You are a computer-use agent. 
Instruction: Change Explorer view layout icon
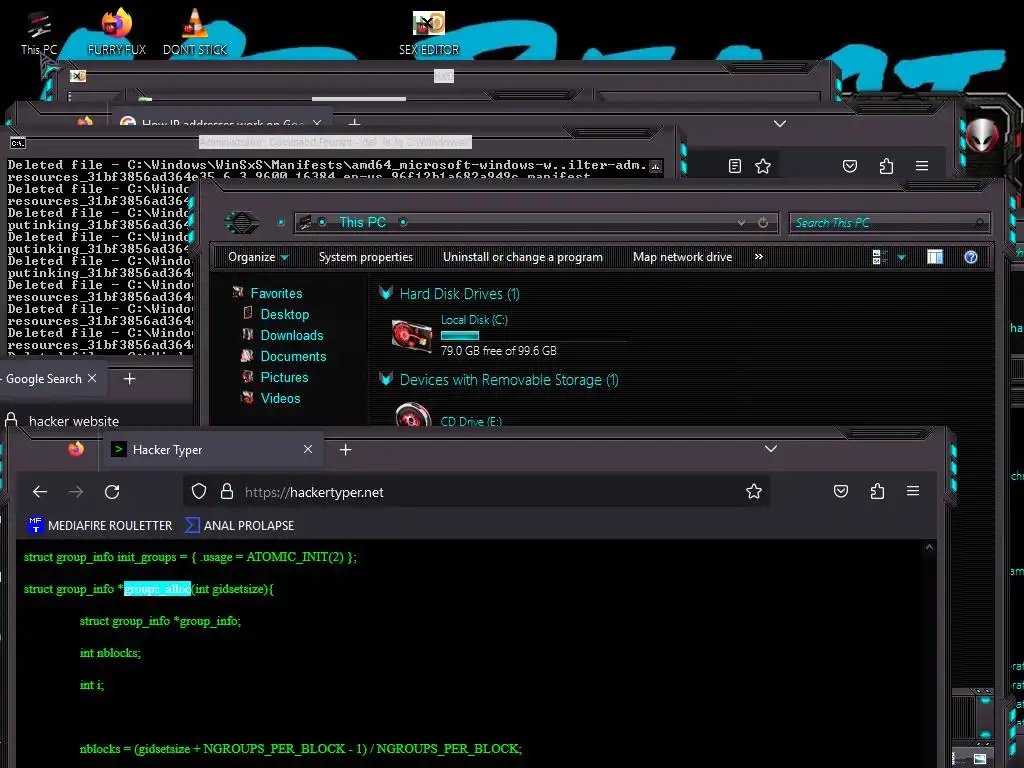point(880,257)
